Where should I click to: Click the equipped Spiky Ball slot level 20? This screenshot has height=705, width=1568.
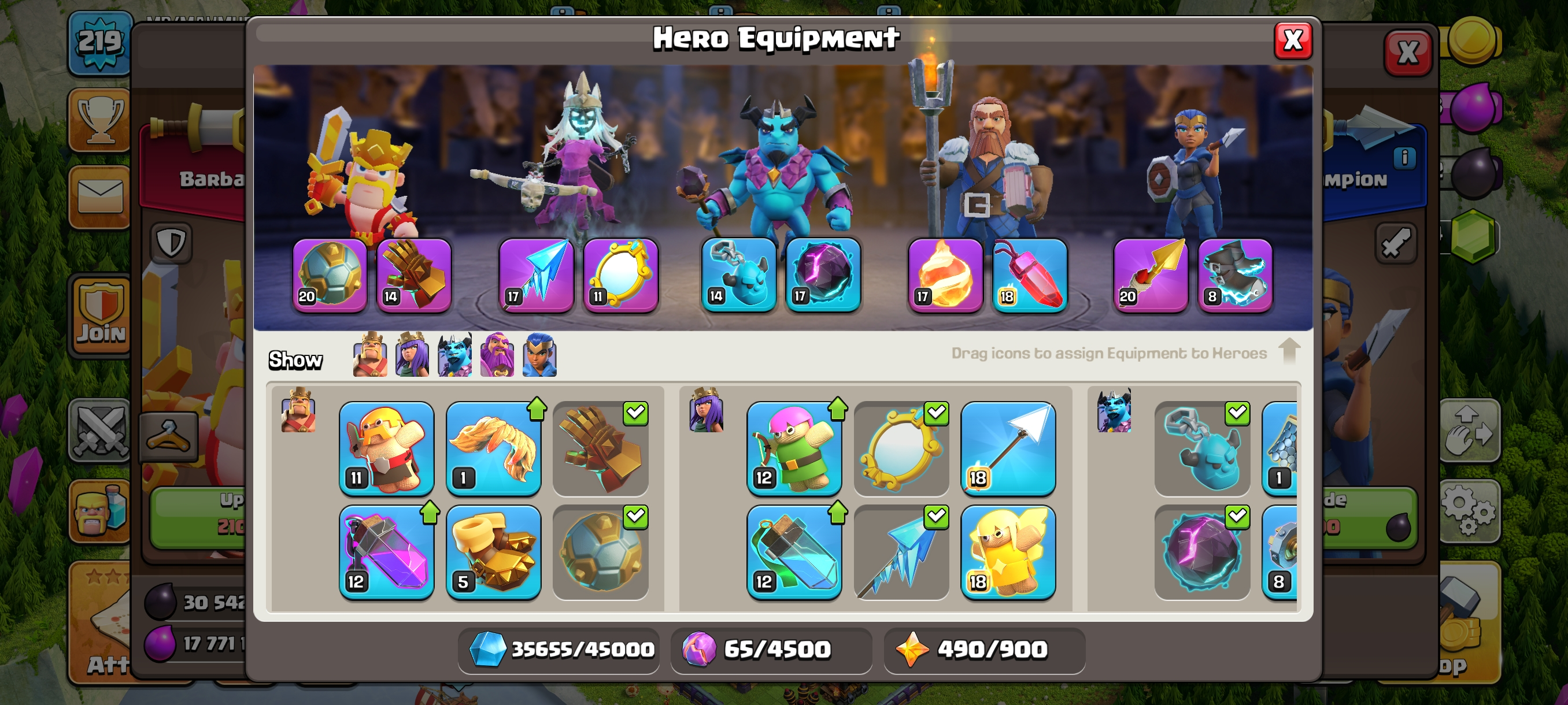330,275
